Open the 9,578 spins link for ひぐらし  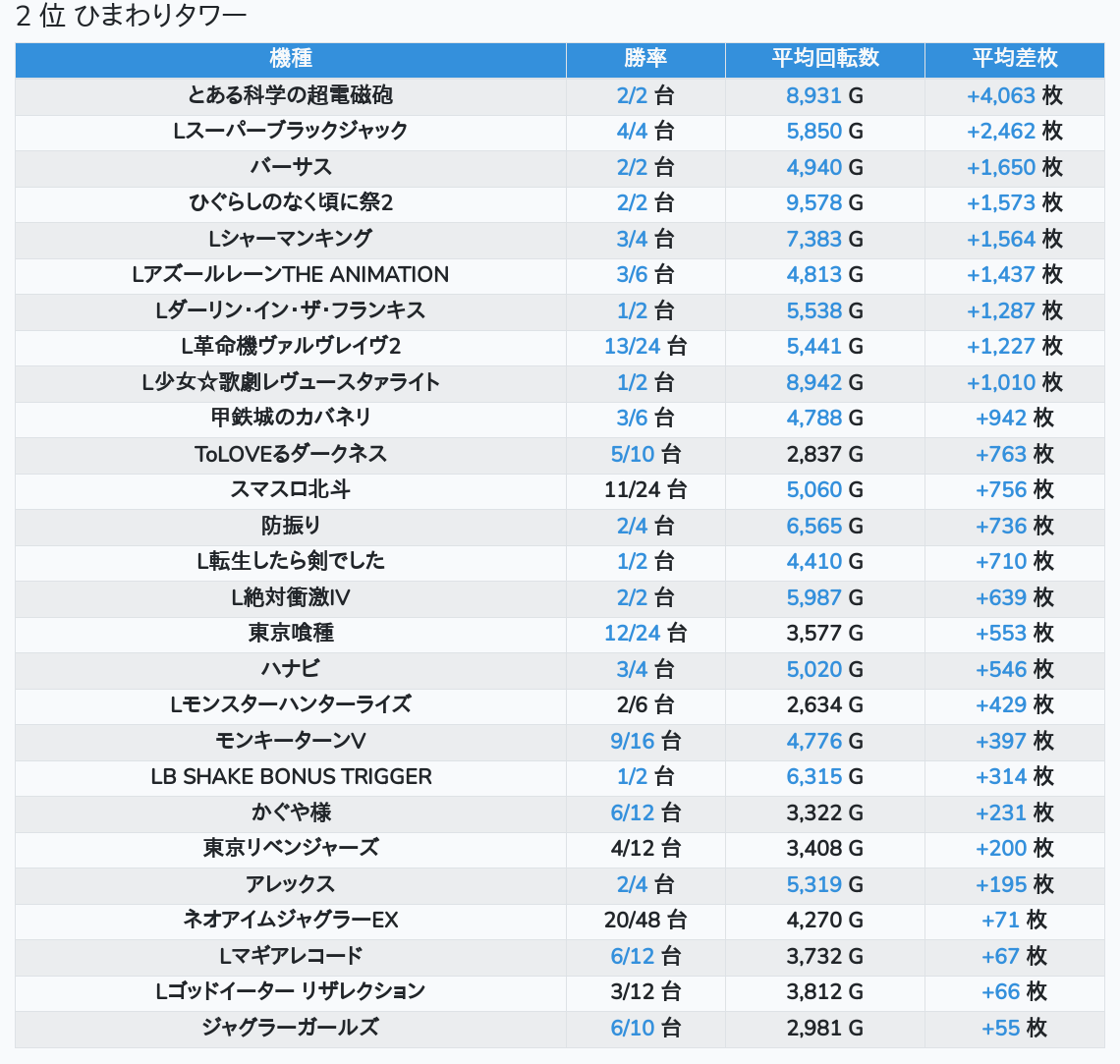[813, 203]
